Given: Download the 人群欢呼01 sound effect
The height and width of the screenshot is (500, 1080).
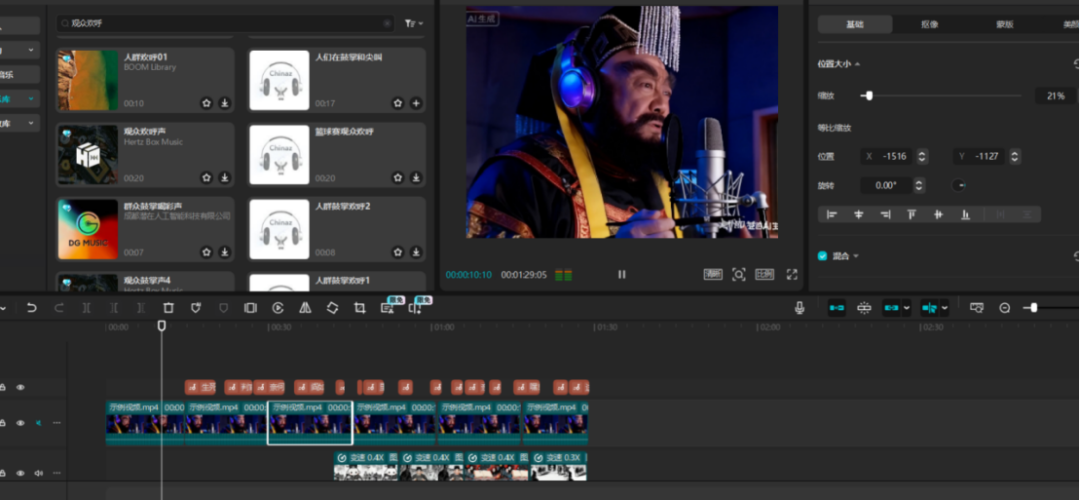Looking at the screenshot, I should (224, 103).
